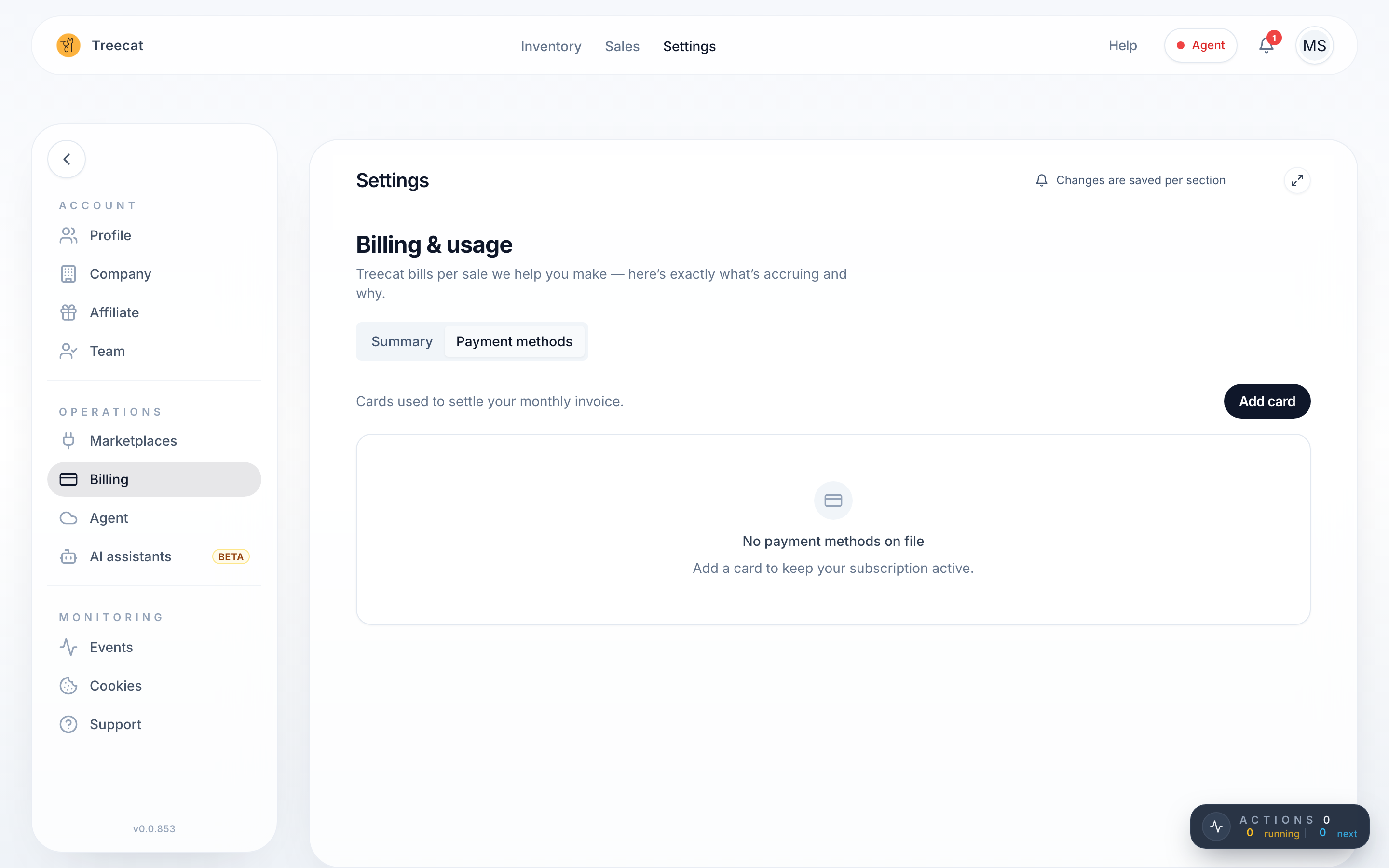Screen dimensions: 1389x868
Task: Open the Help link
Action: [1122, 45]
